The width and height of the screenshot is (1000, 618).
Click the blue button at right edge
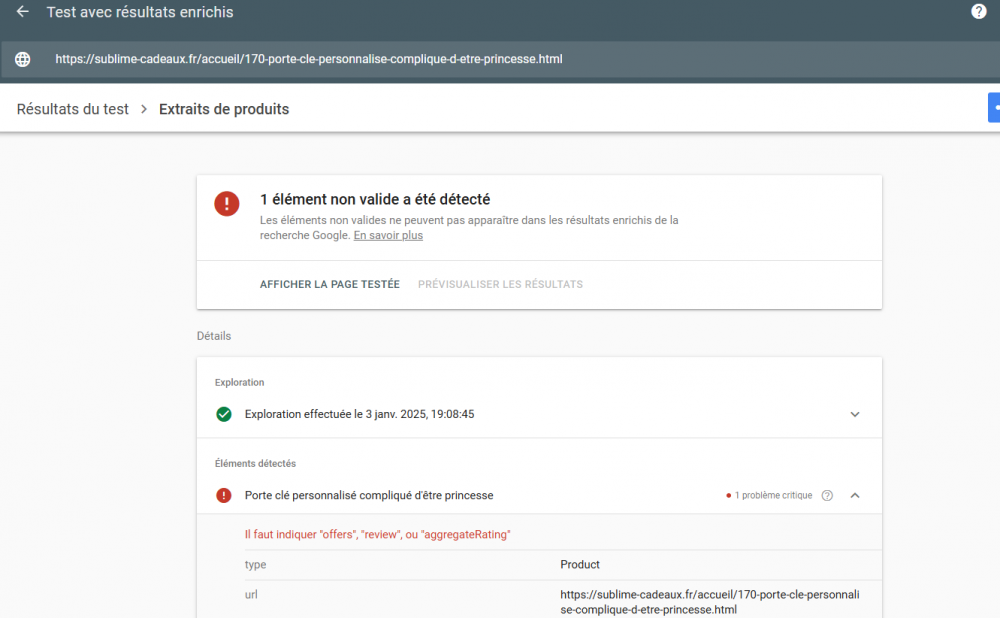994,108
